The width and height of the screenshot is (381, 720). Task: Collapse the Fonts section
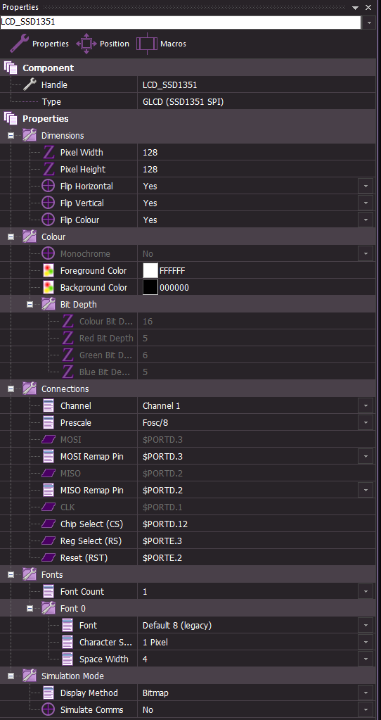11,574
